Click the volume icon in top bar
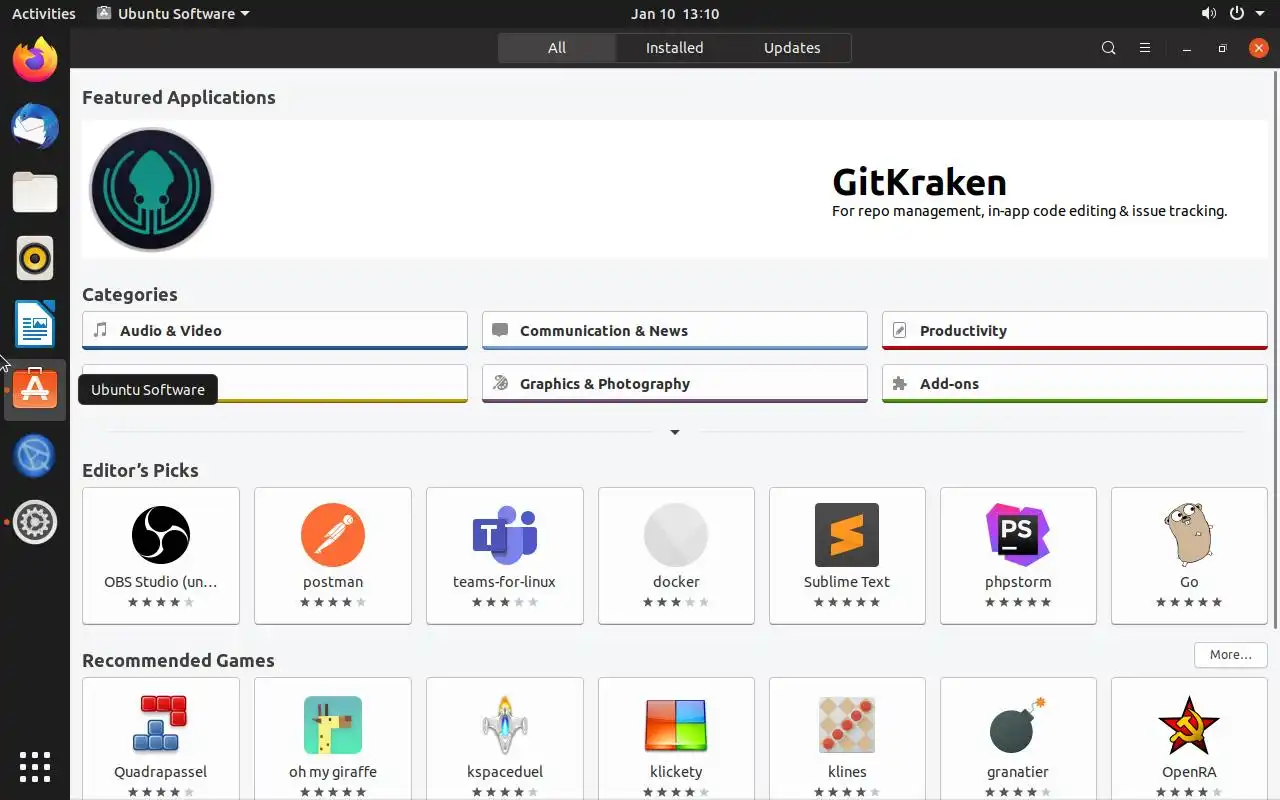 pos(1208,14)
